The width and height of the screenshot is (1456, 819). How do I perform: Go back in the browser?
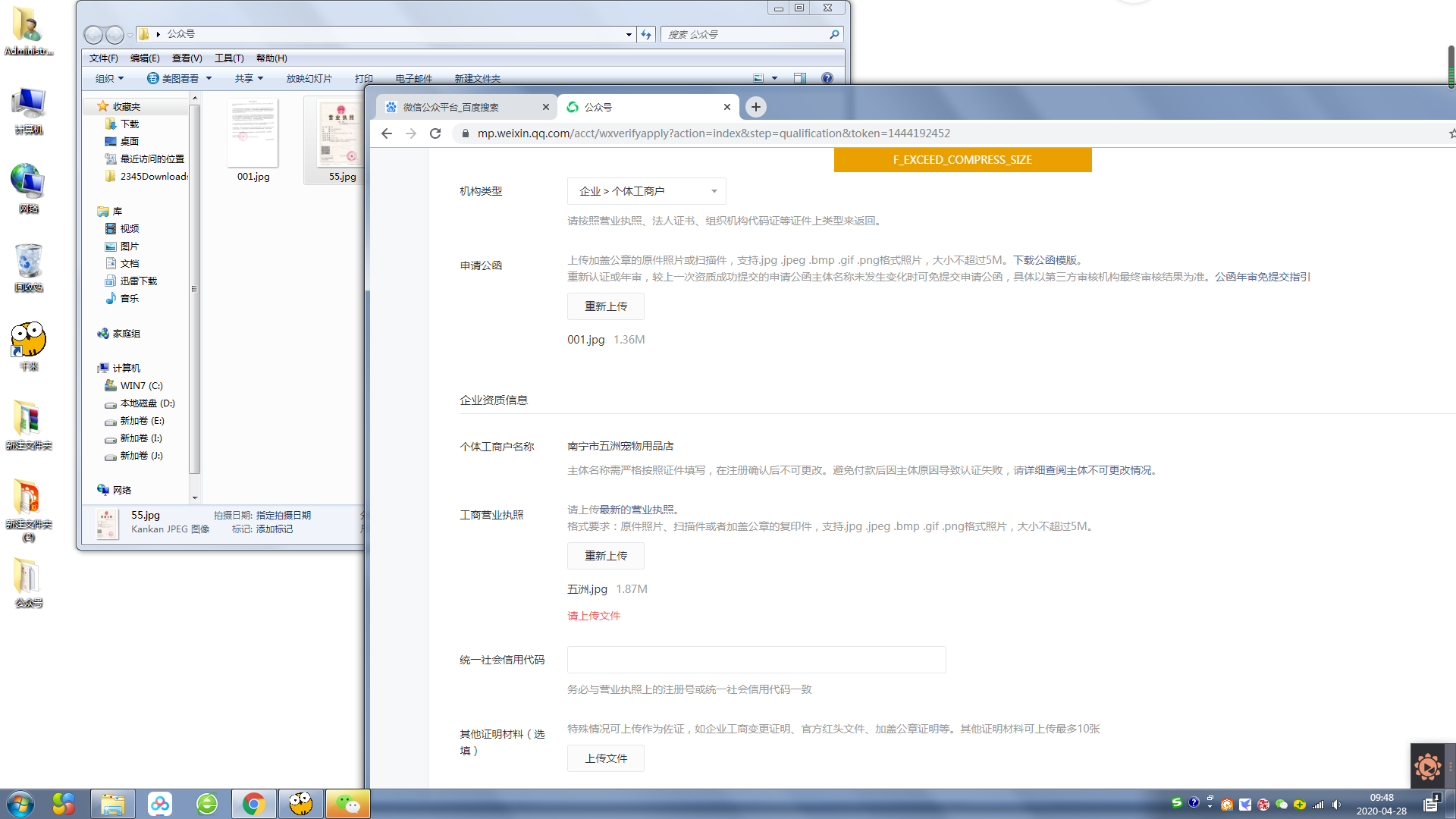pyautogui.click(x=387, y=133)
